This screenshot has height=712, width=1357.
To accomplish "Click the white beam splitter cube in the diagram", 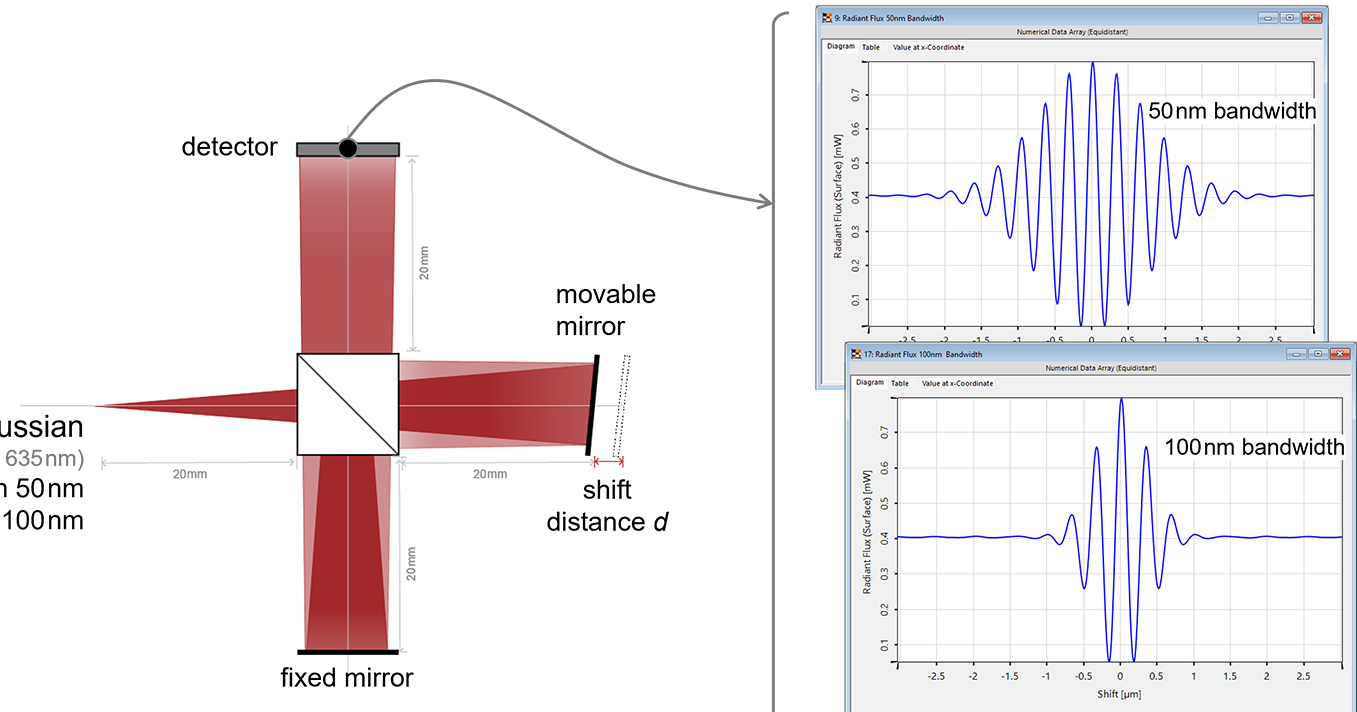I will [x=348, y=404].
